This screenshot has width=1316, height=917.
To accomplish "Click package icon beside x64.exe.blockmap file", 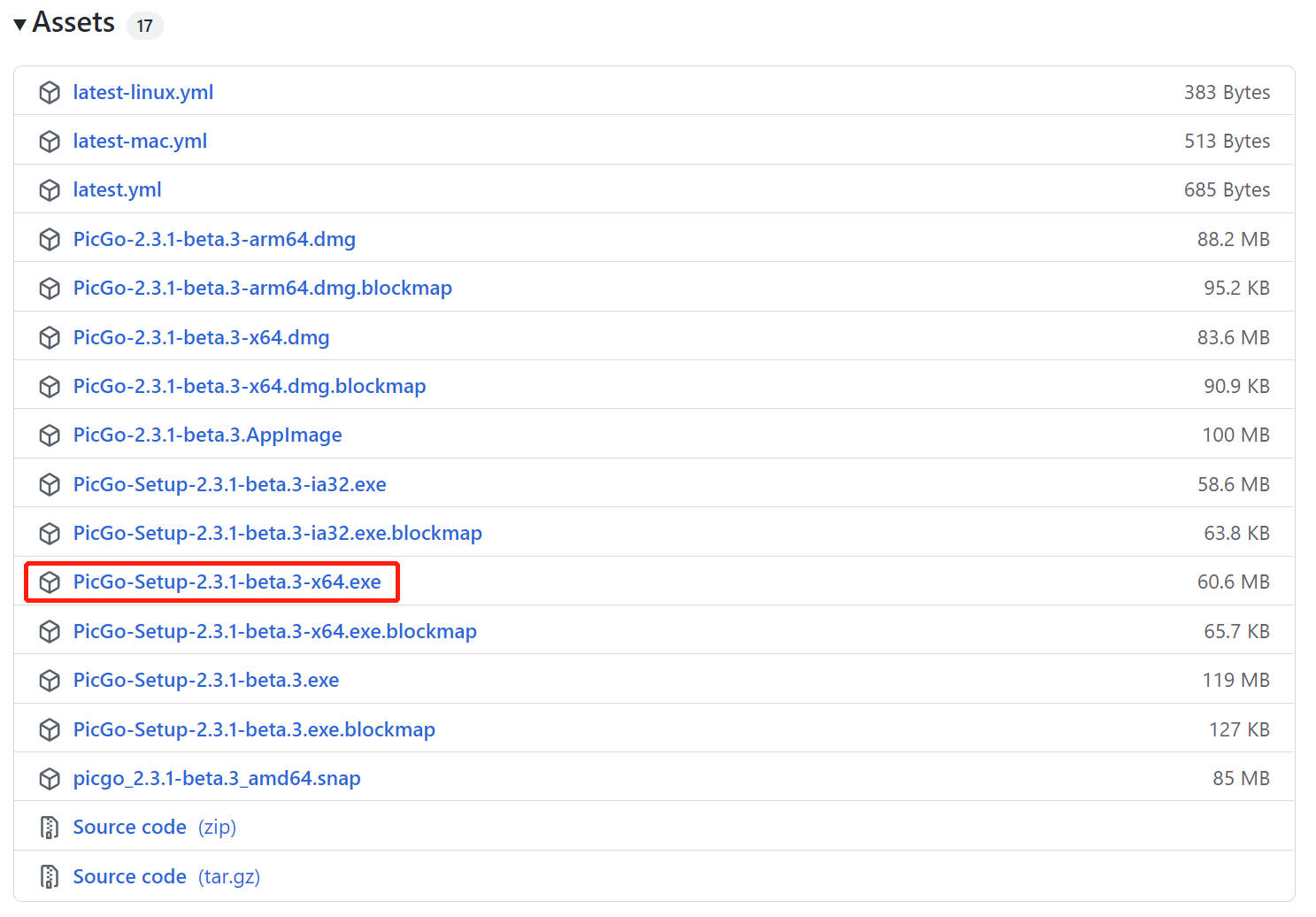I will click(50, 631).
